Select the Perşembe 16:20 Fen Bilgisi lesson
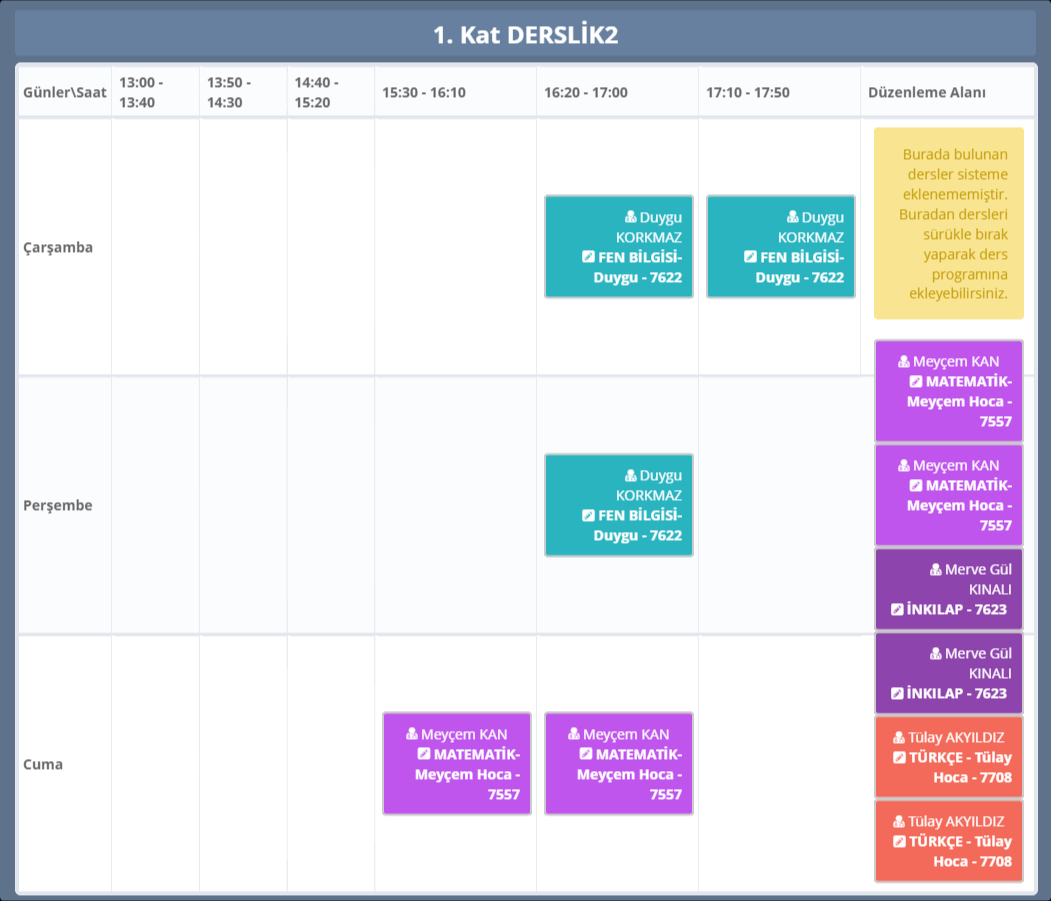The width and height of the screenshot is (1051, 901). [x=618, y=505]
